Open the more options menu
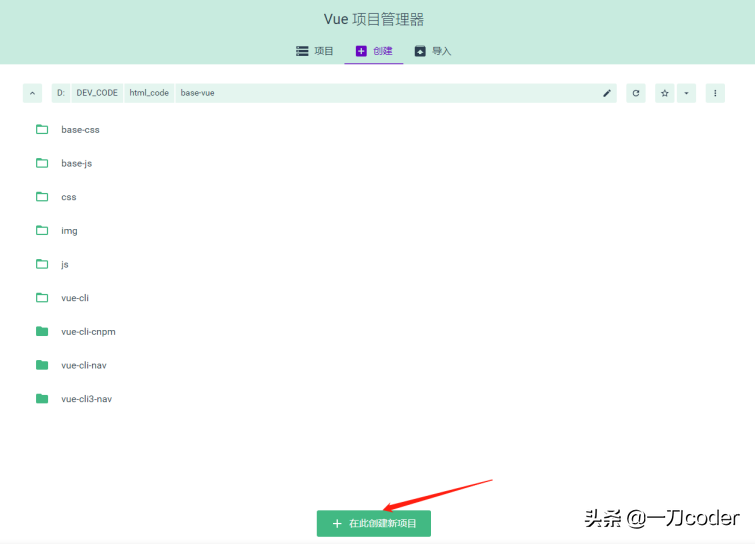The height and width of the screenshot is (544, 755). (715, 93)
